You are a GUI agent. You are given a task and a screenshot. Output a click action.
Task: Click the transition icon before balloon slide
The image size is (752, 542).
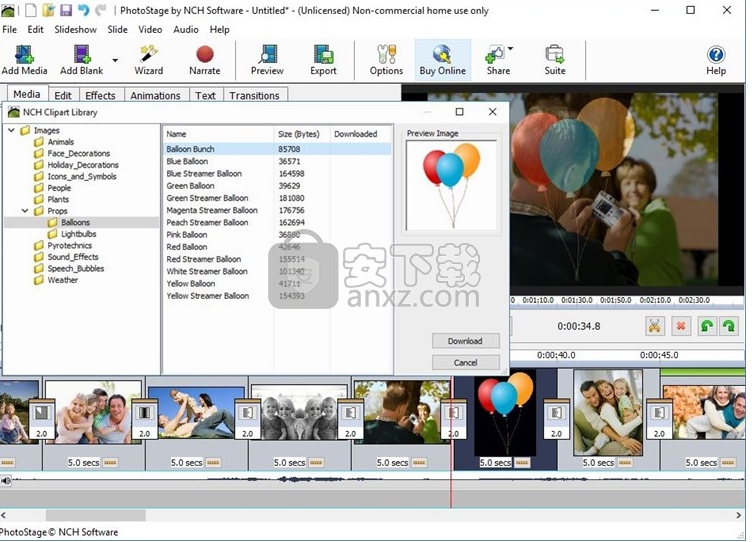[453, 418]
